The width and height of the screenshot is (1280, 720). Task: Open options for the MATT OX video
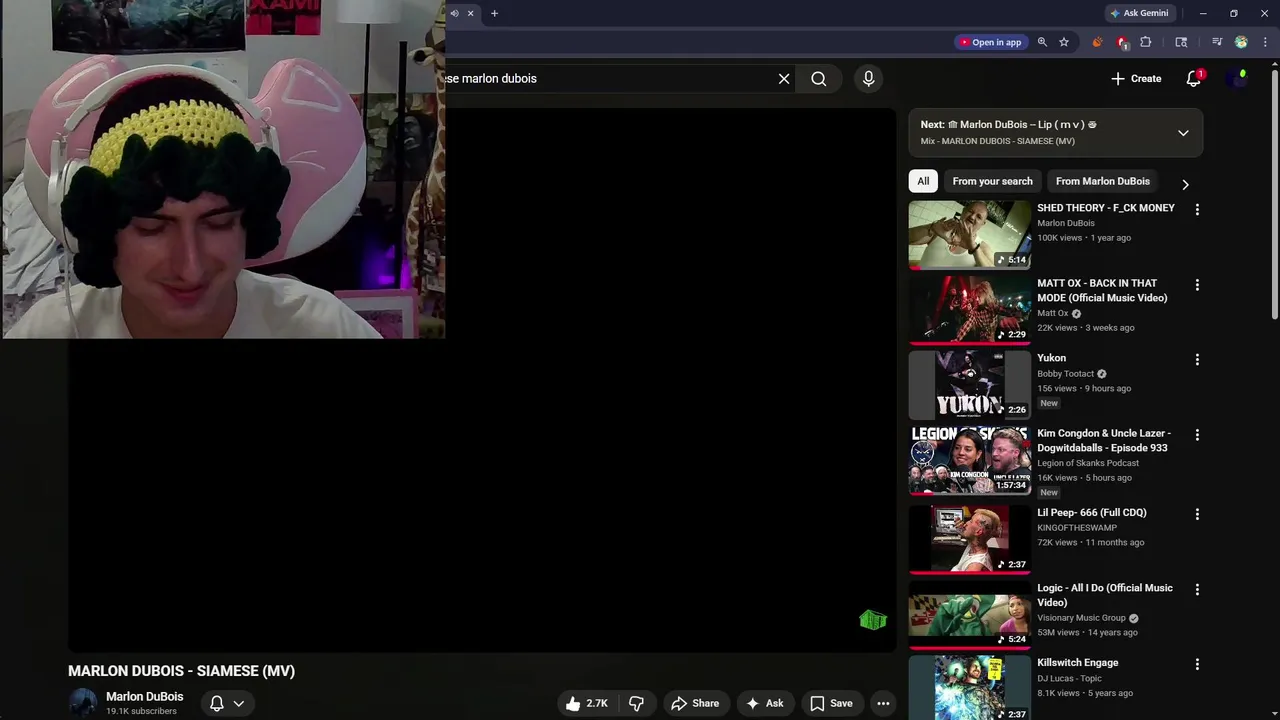tap(1197, 285)
